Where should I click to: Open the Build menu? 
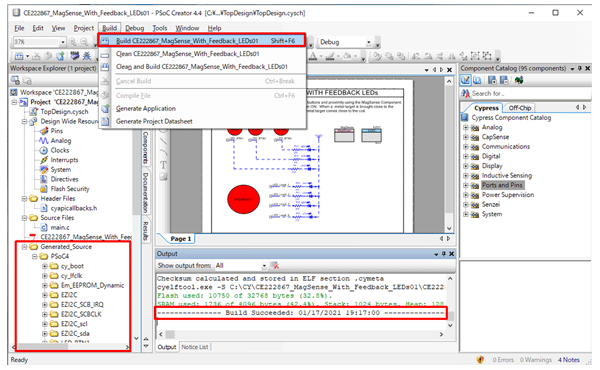pyautogui.click(x=109, y=28)
